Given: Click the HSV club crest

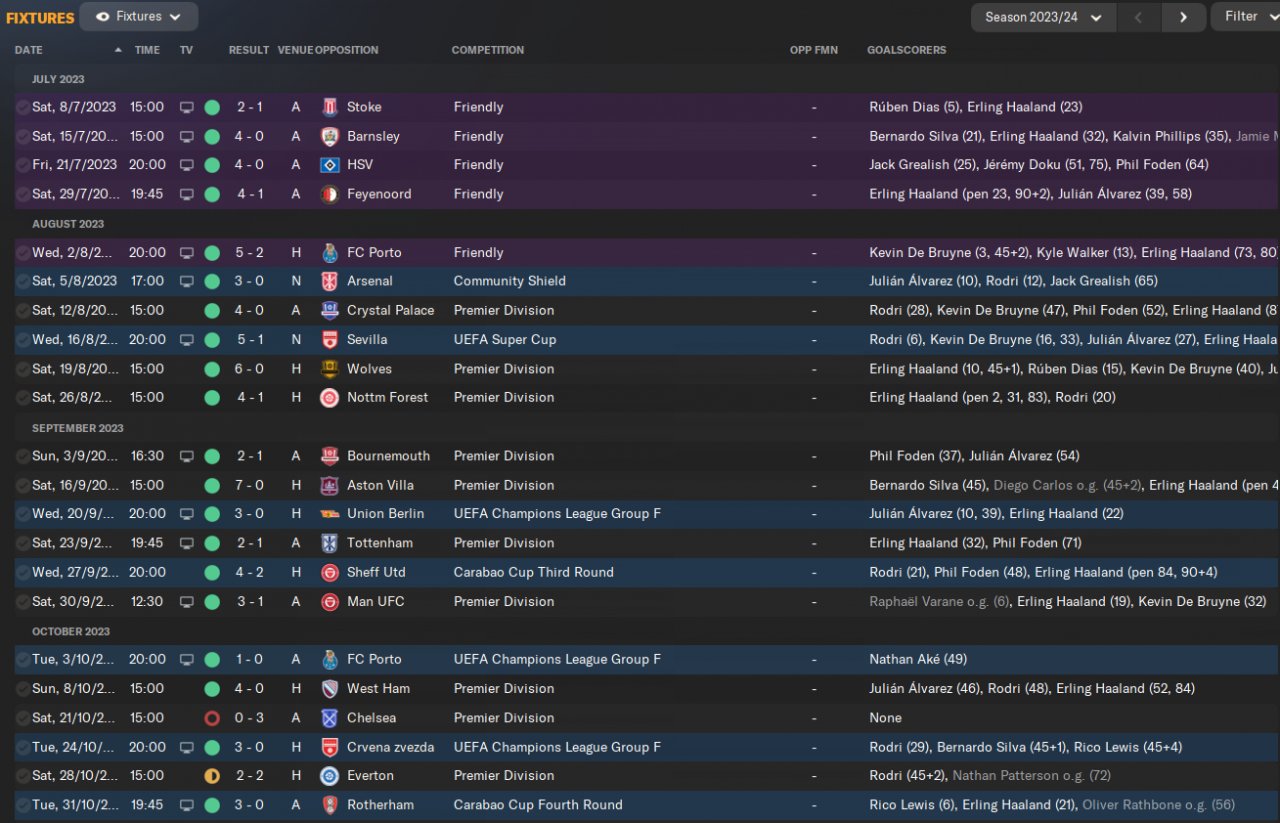Looking at the screenshot, I should click(330, 165).
